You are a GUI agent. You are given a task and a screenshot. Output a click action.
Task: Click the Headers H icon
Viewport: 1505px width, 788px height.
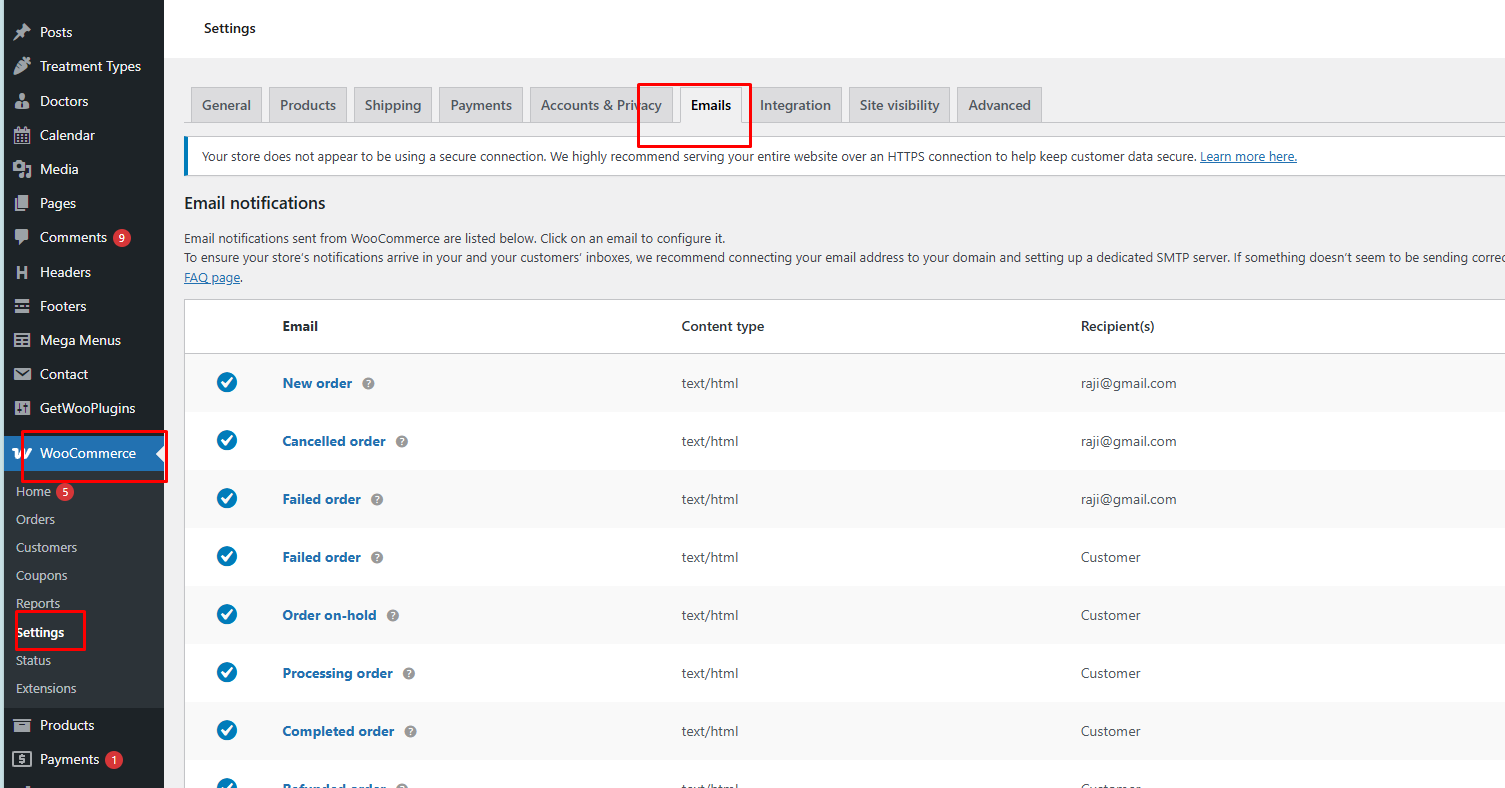pyautogui.click(x=22, y=272)
